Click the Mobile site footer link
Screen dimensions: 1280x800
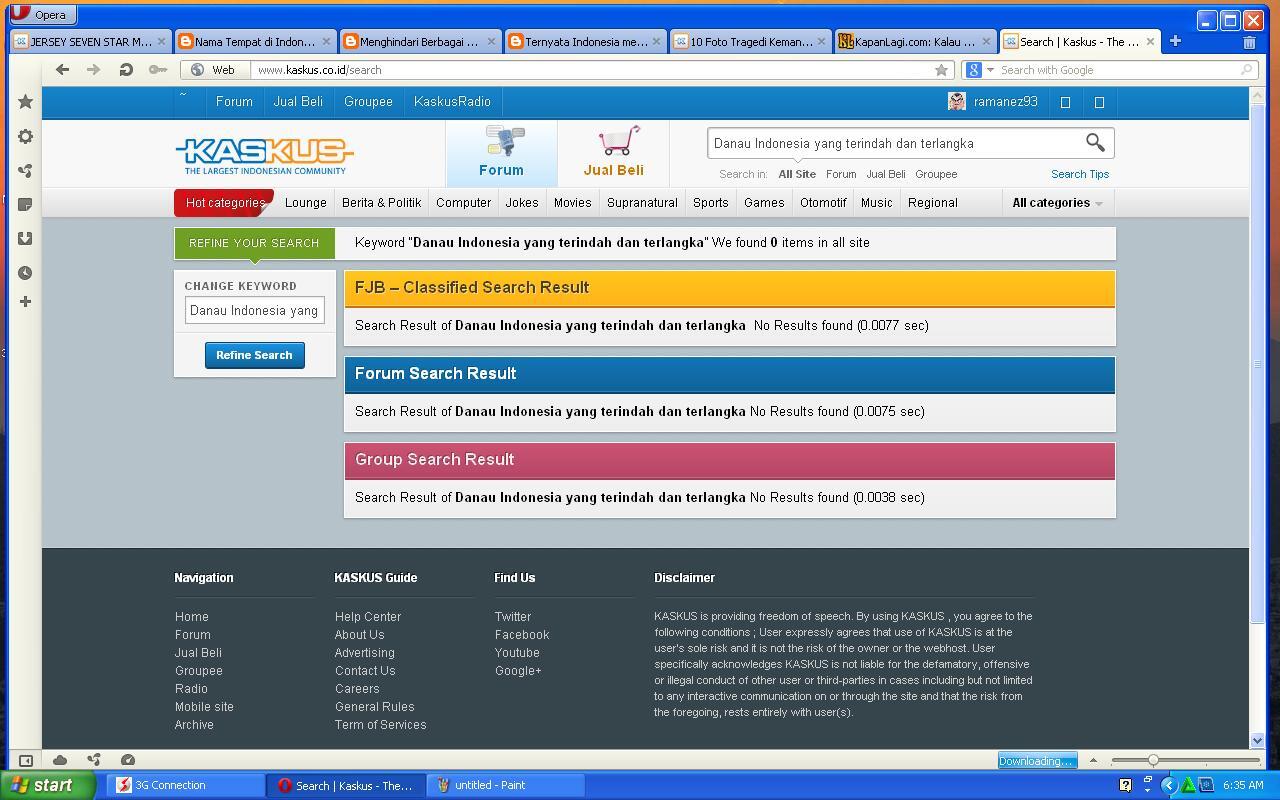click(x=204, y=707)
